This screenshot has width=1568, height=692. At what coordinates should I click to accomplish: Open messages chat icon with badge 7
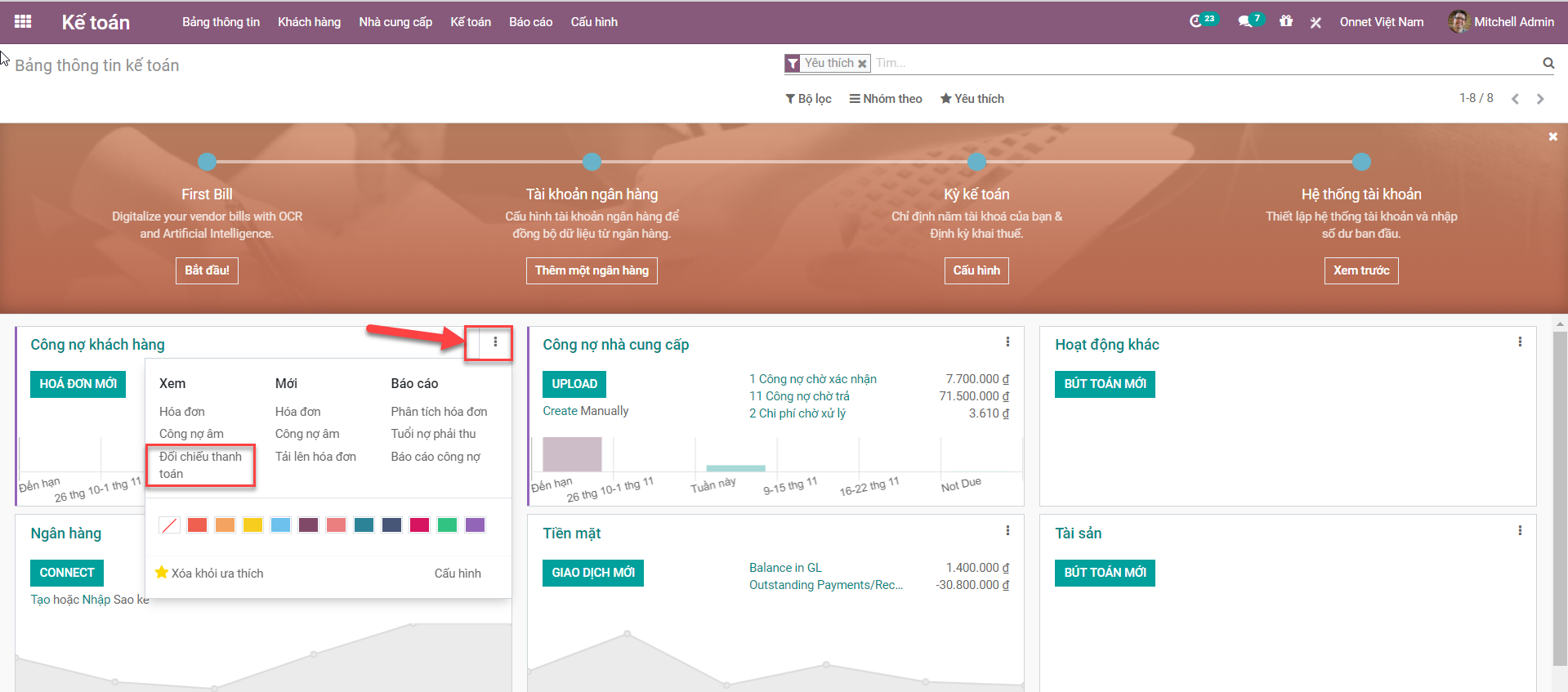[x=1244, y=21]
